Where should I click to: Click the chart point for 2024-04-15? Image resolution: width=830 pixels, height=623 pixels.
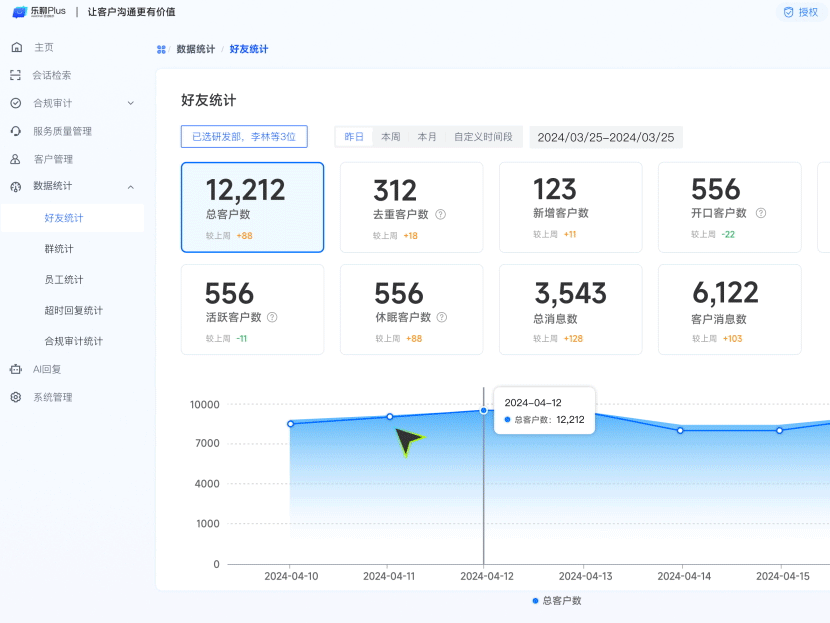[x=779, y=430]
